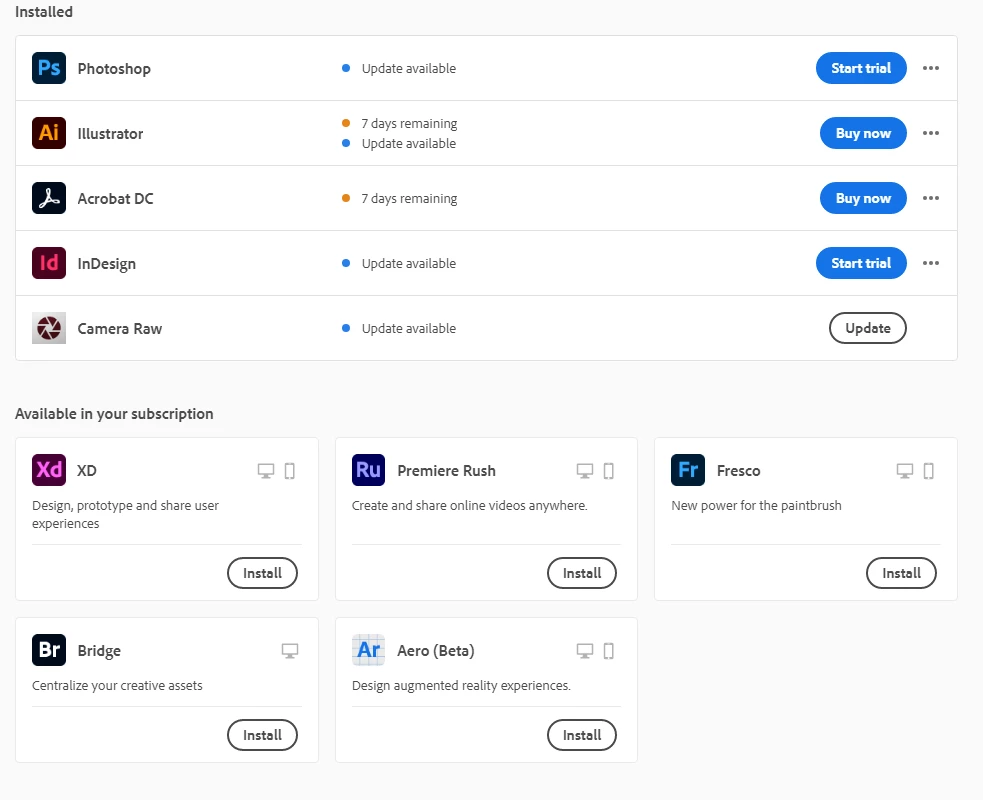The width and height of the screenshot is (983, 800).
Task: Click the Premiere Rush card title
Action: coord(446,471)
